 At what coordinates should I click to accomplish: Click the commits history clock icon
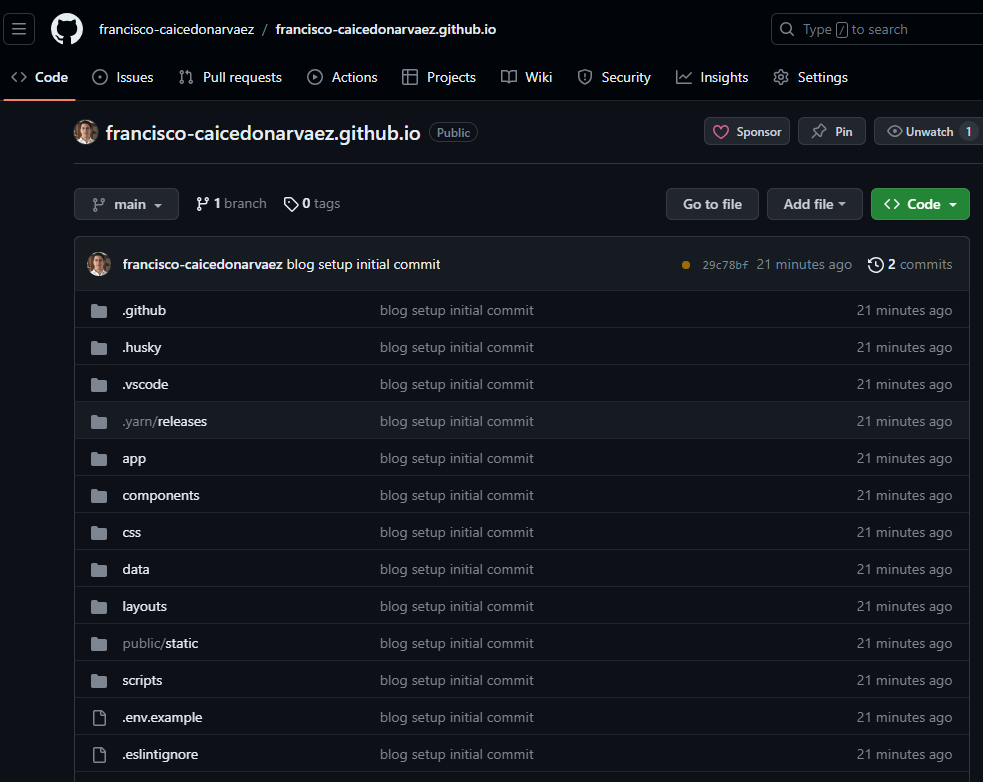pos(875,265)
